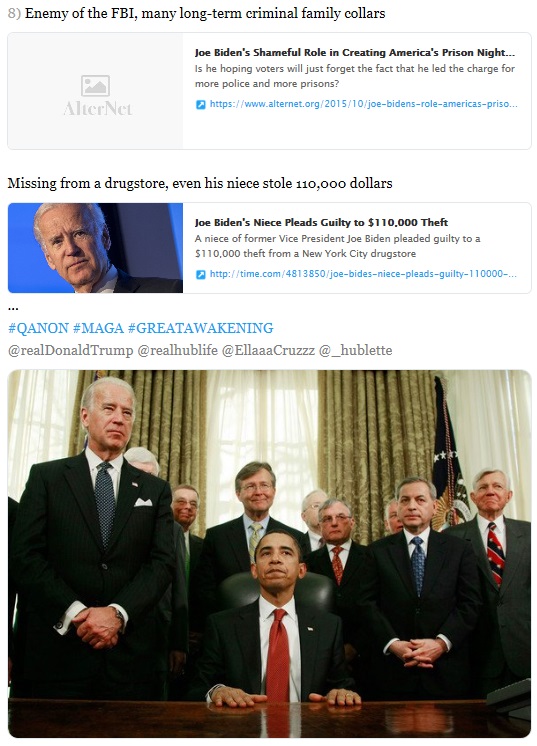This screenshot has width=537, height=746.
Task: Open the @_hublette mention
Action: [355, 351]
